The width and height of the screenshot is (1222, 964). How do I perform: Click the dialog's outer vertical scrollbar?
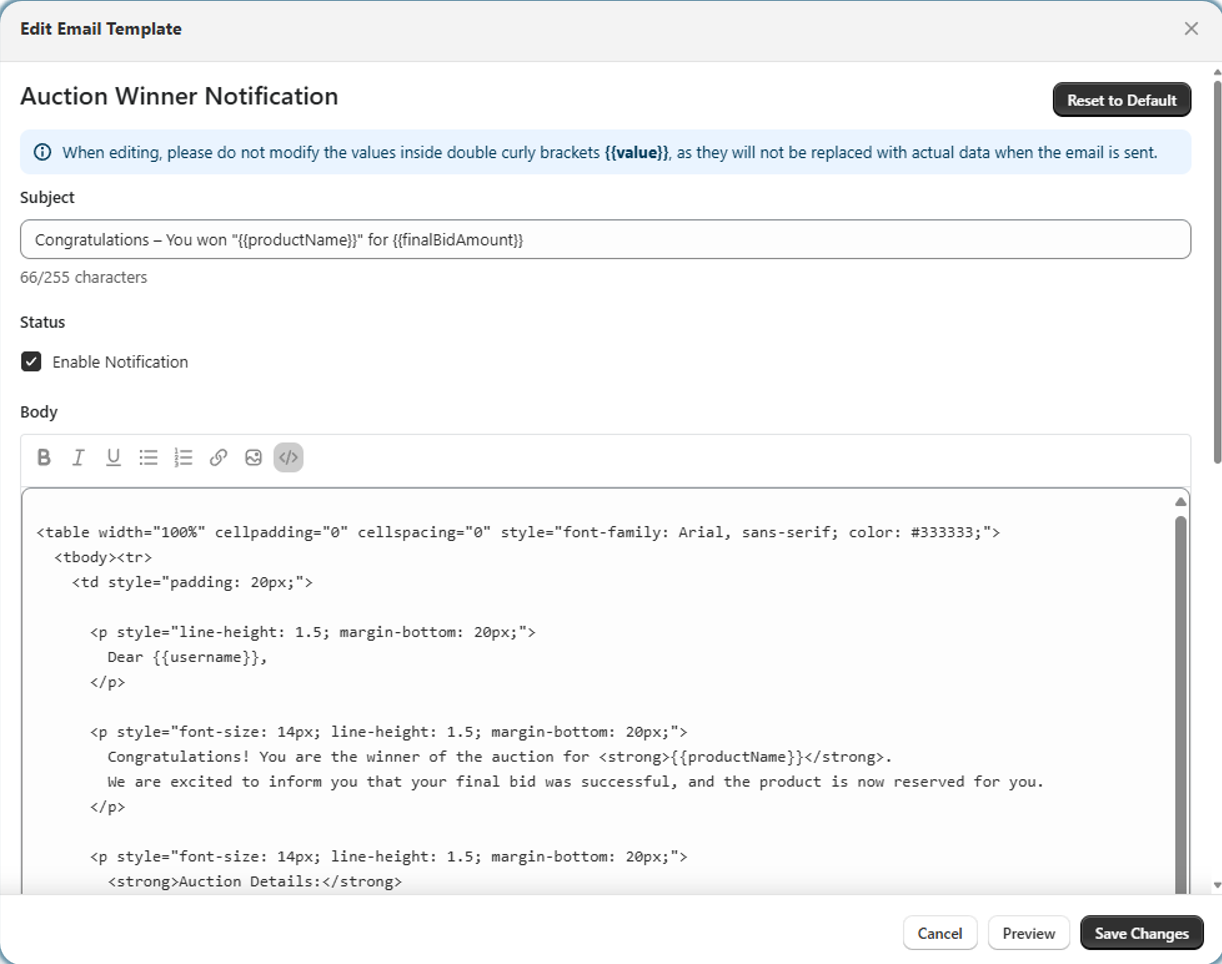(x=1216, y=270)
